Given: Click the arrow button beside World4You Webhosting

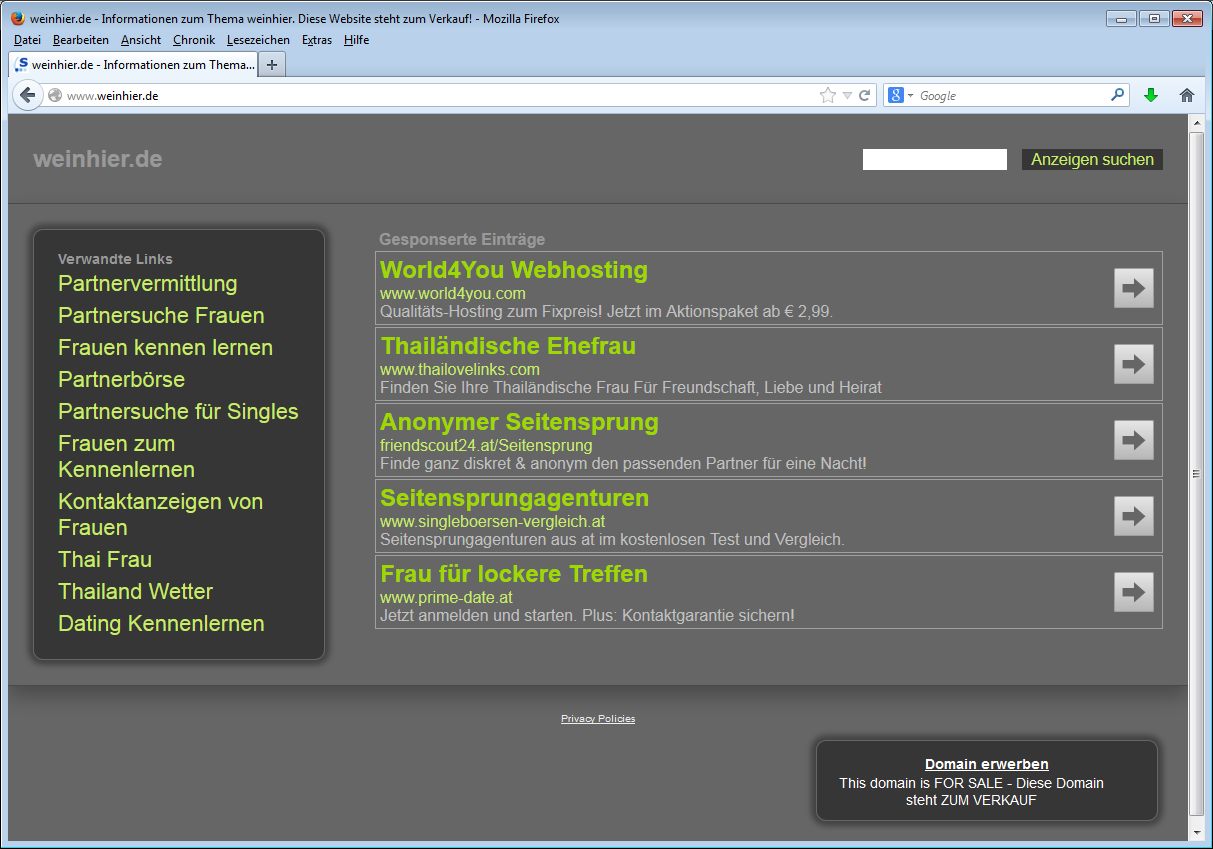Looking at the screenshot, I should (x=1133, y=288).
